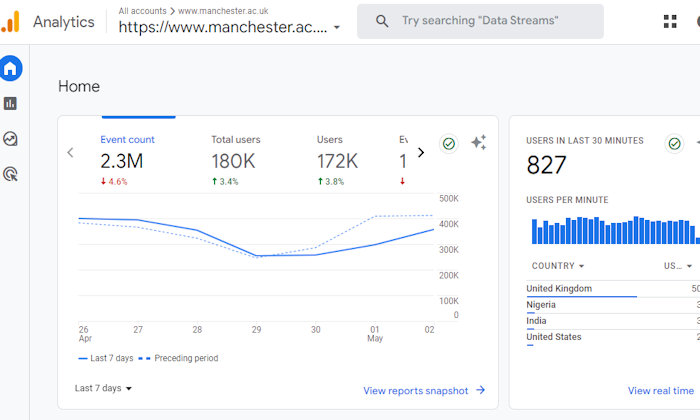Viewport: 700px width, 420px height.
Task: Select the Total users metric tab
Action: point(236,161)
